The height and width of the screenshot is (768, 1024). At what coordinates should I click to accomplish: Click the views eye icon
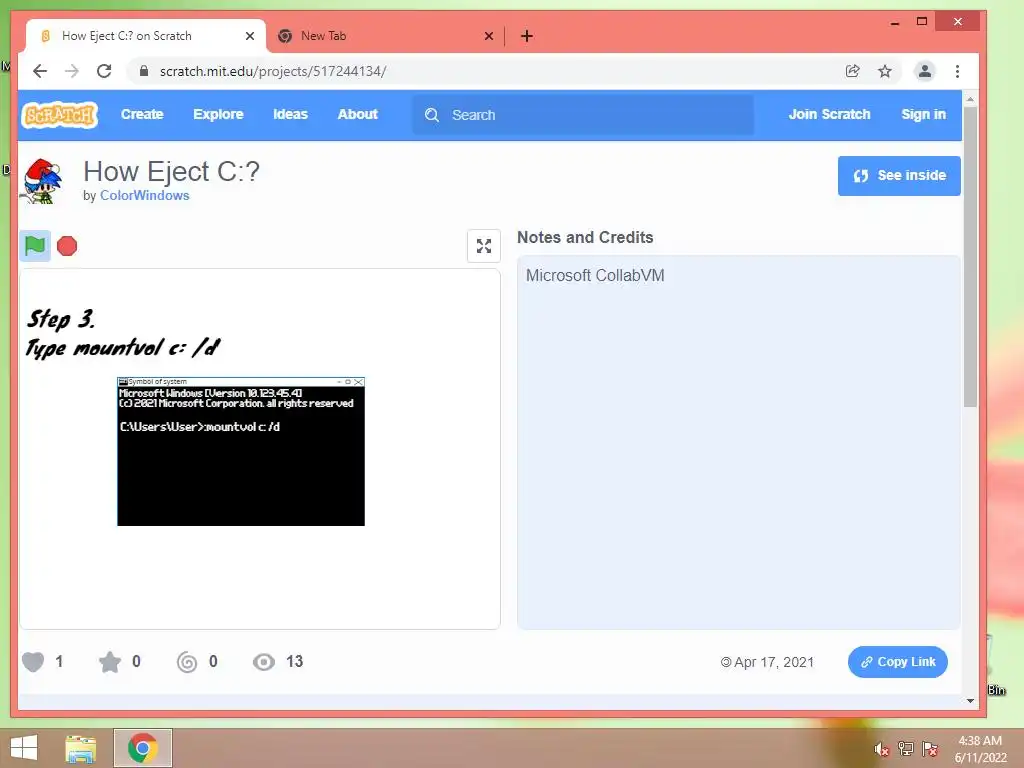(264, 662)
